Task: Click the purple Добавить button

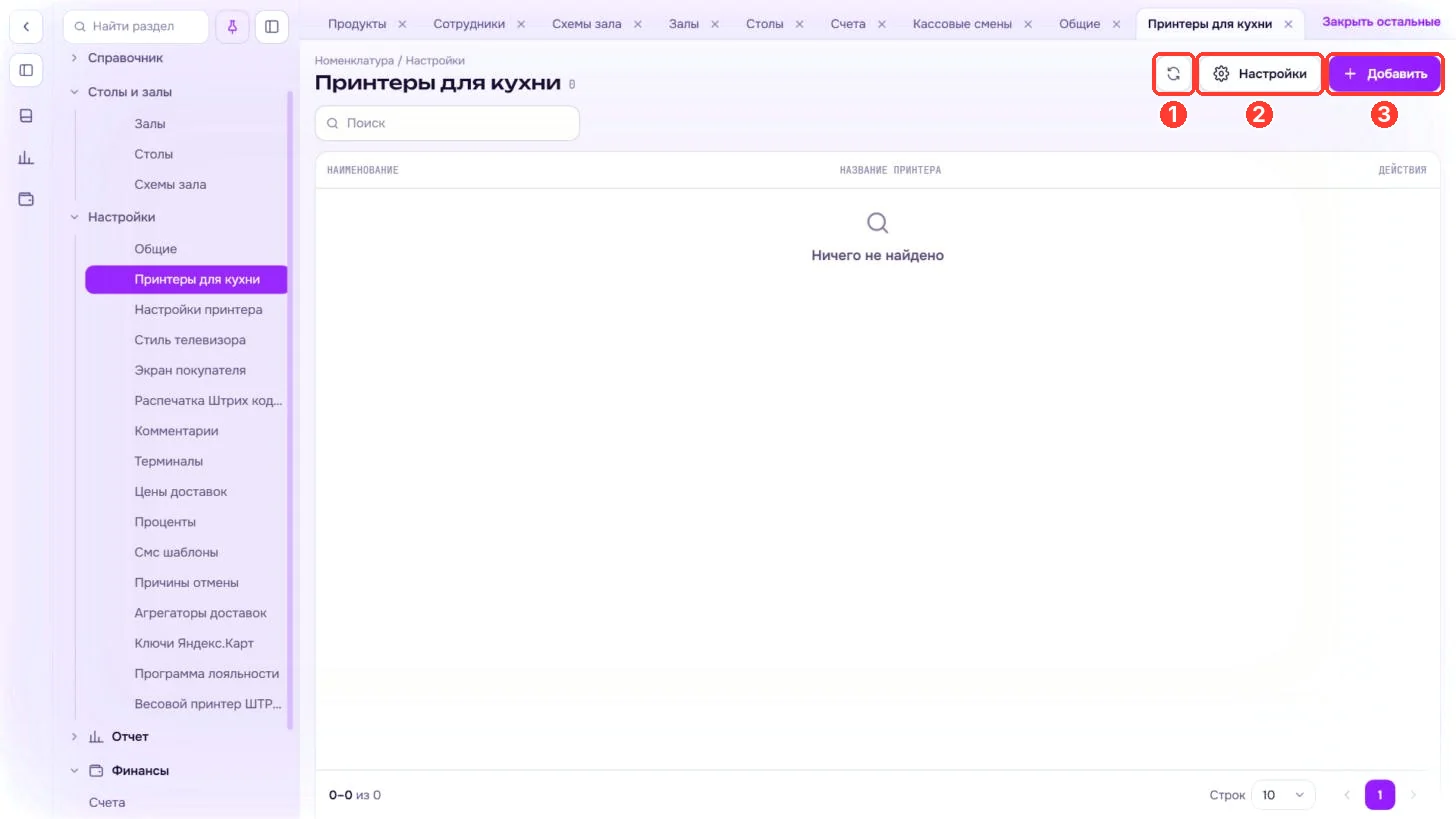Action: [1385, 74]
